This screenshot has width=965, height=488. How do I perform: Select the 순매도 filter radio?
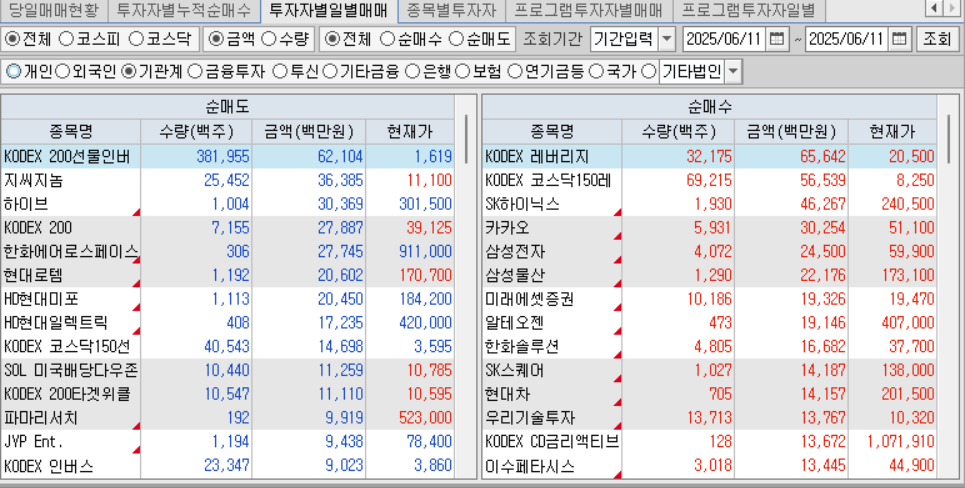[x=456, y=39]
